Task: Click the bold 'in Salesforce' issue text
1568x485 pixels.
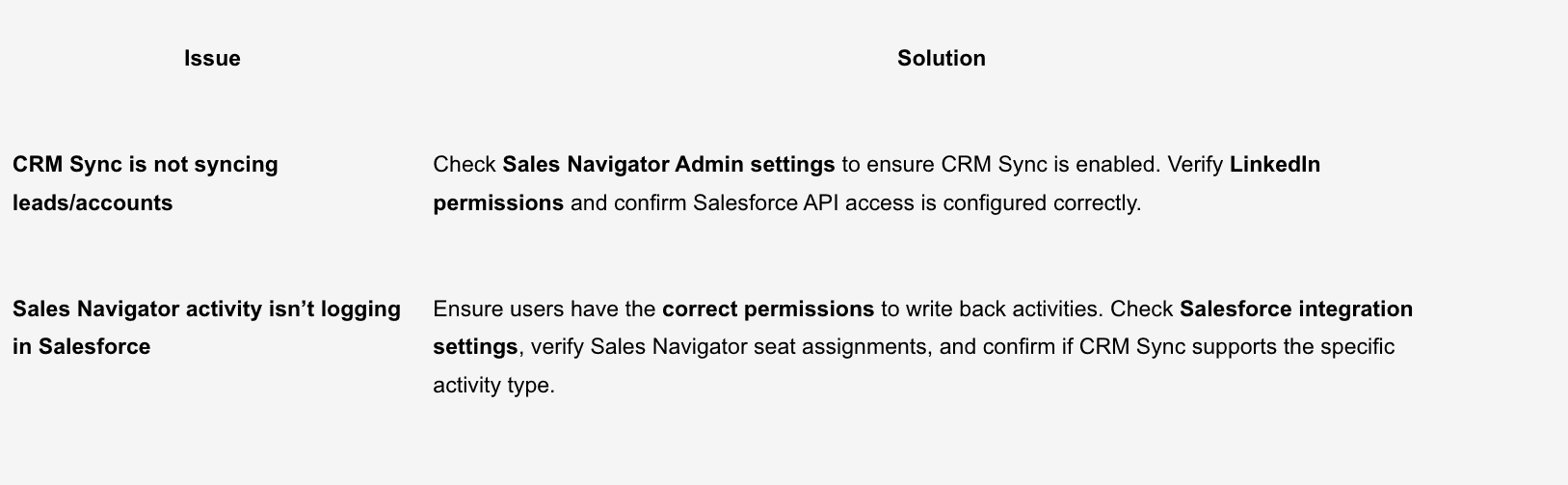Action: click(81, 347)
